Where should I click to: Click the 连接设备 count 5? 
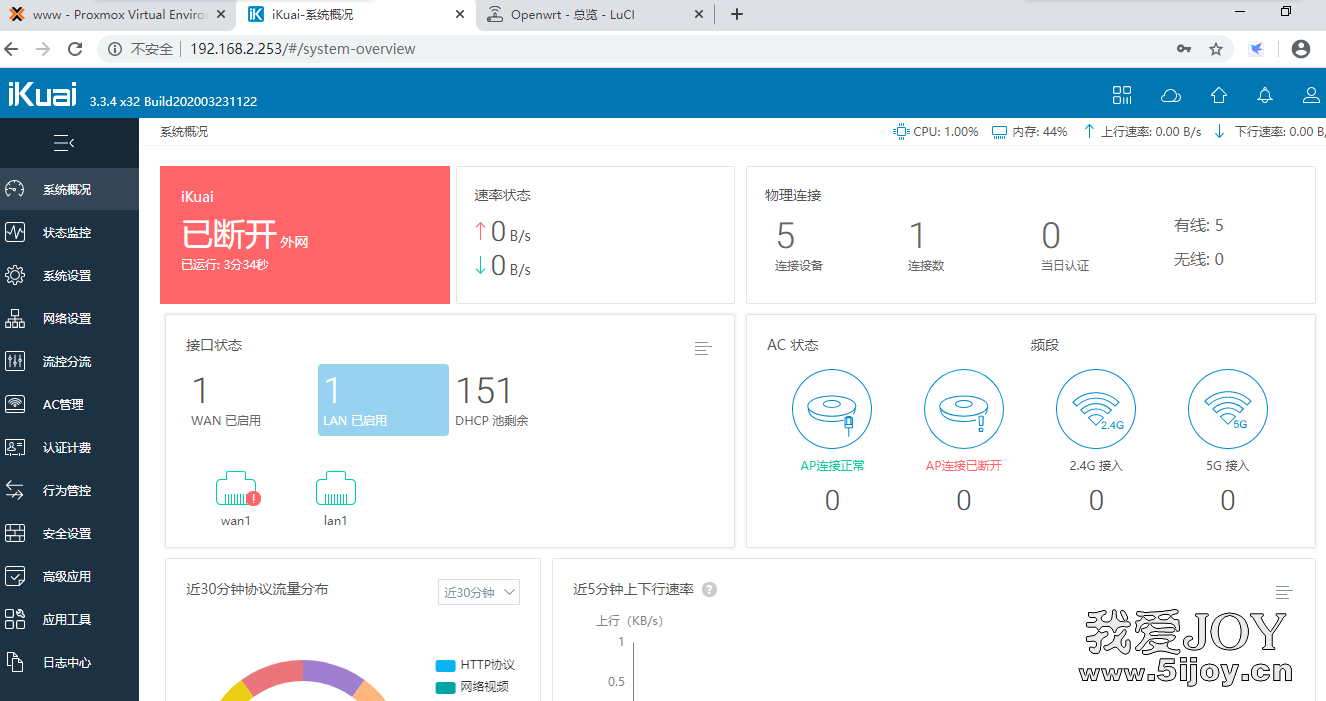786,236
